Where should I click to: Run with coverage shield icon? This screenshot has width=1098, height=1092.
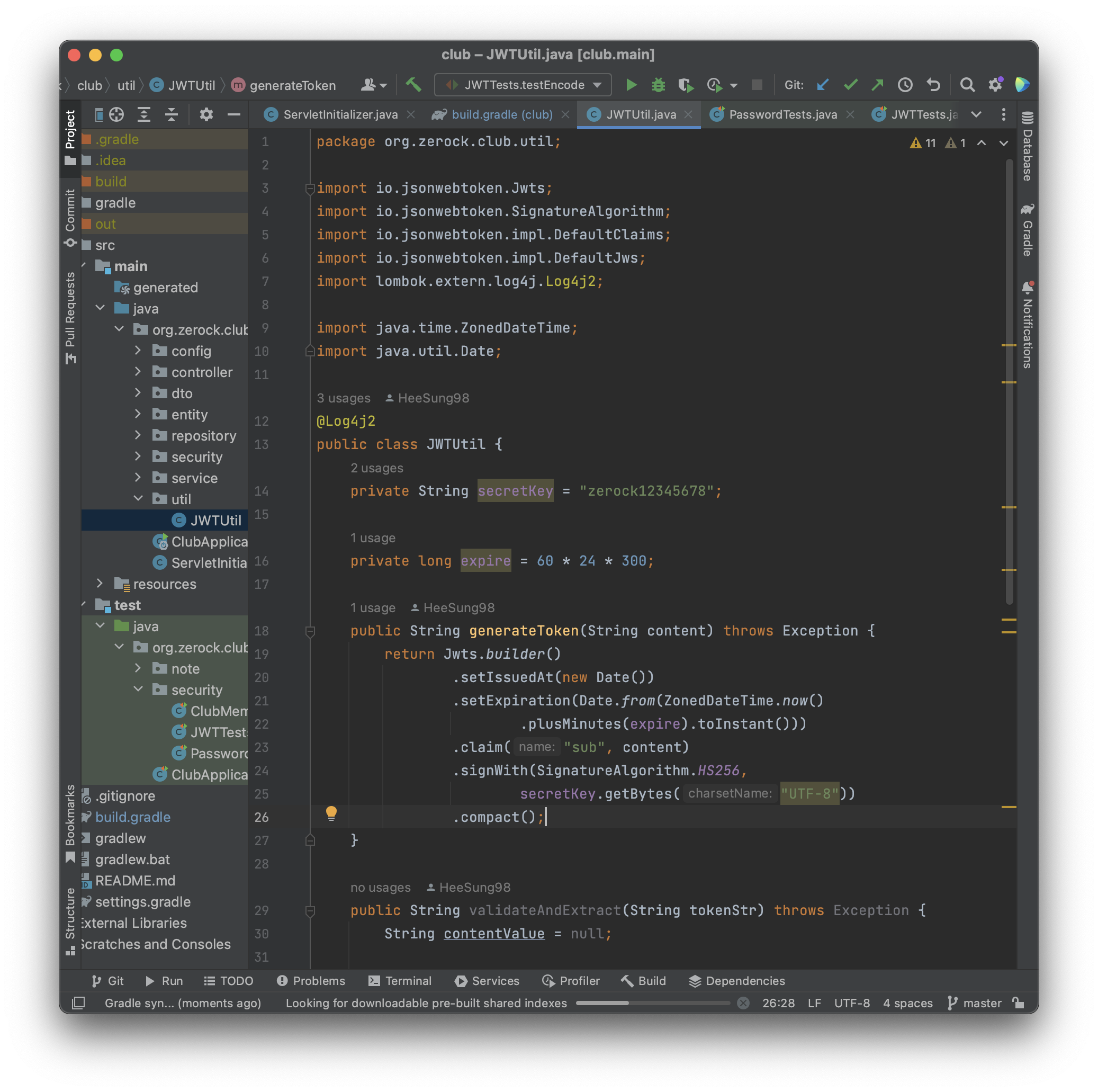point(686,85)
